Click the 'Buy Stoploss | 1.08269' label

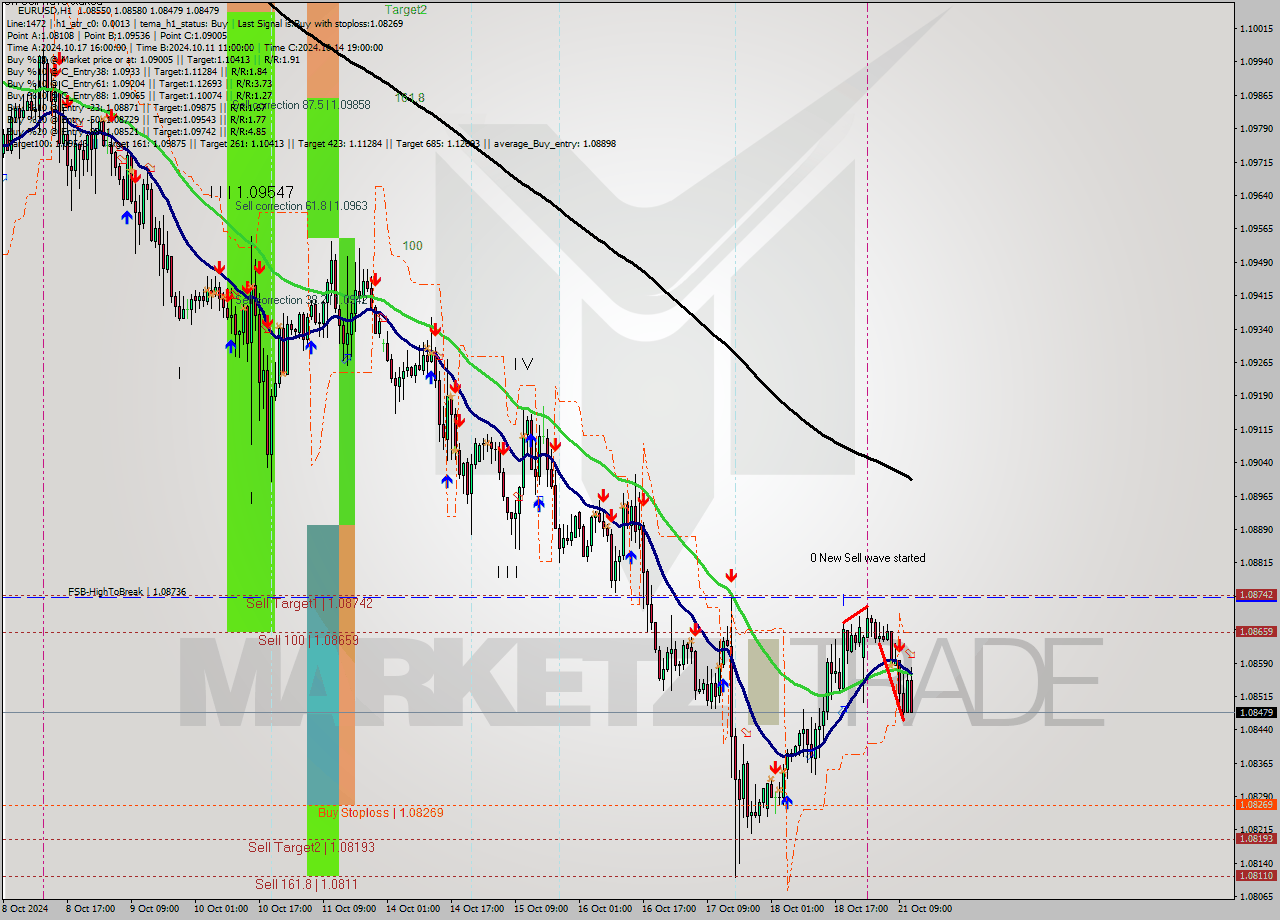[x=381, y=812]
